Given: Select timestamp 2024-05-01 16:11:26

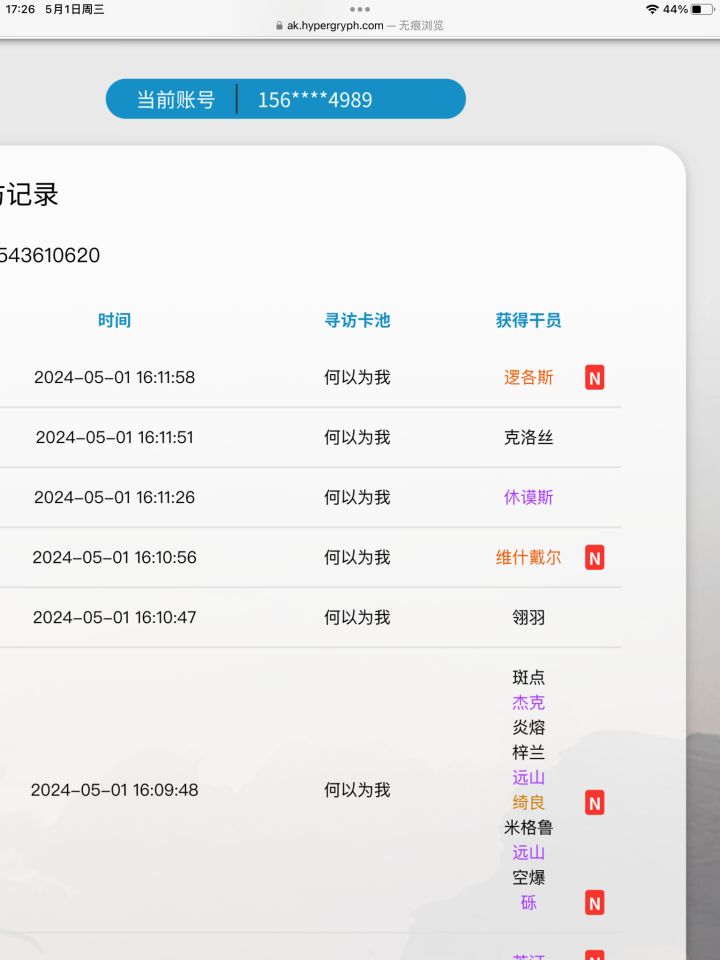Looking at the screenshot, I should coord(114,497).
